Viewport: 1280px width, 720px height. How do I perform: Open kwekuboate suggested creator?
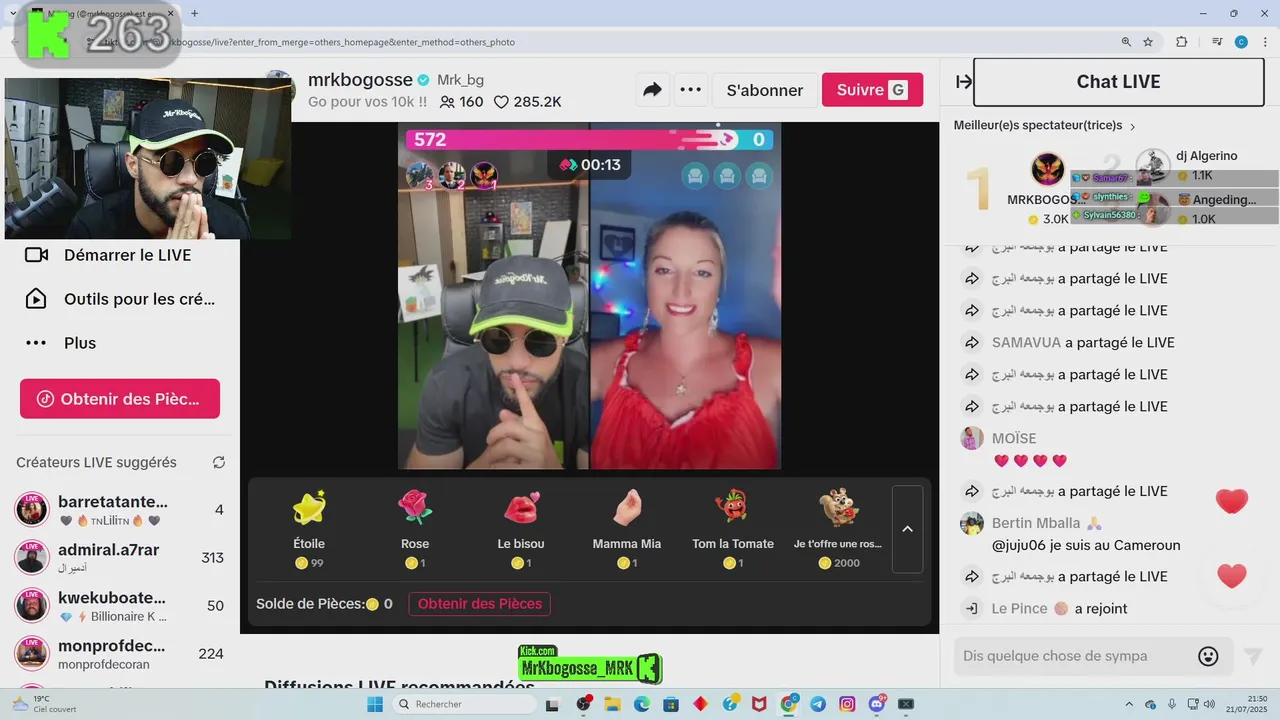click(120, 606)
